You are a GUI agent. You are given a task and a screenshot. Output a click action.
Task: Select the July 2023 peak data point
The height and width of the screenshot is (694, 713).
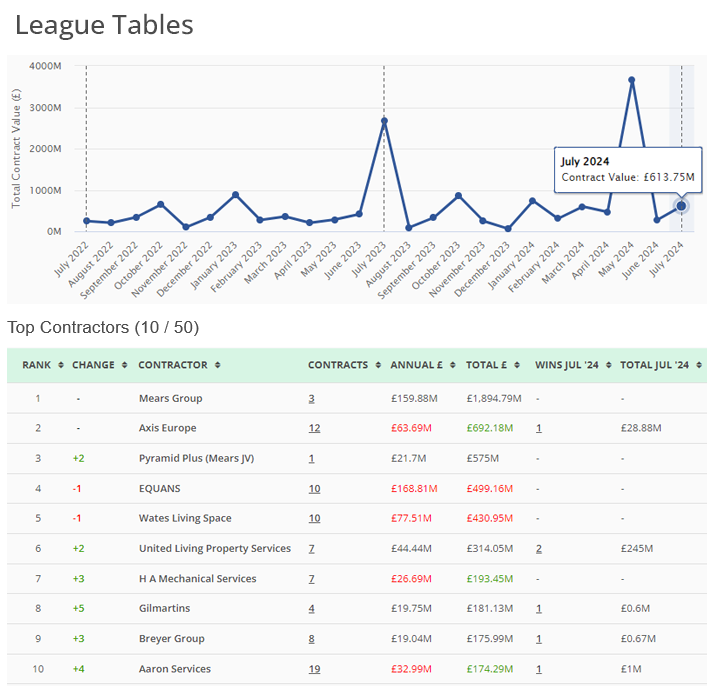(384, 121)
